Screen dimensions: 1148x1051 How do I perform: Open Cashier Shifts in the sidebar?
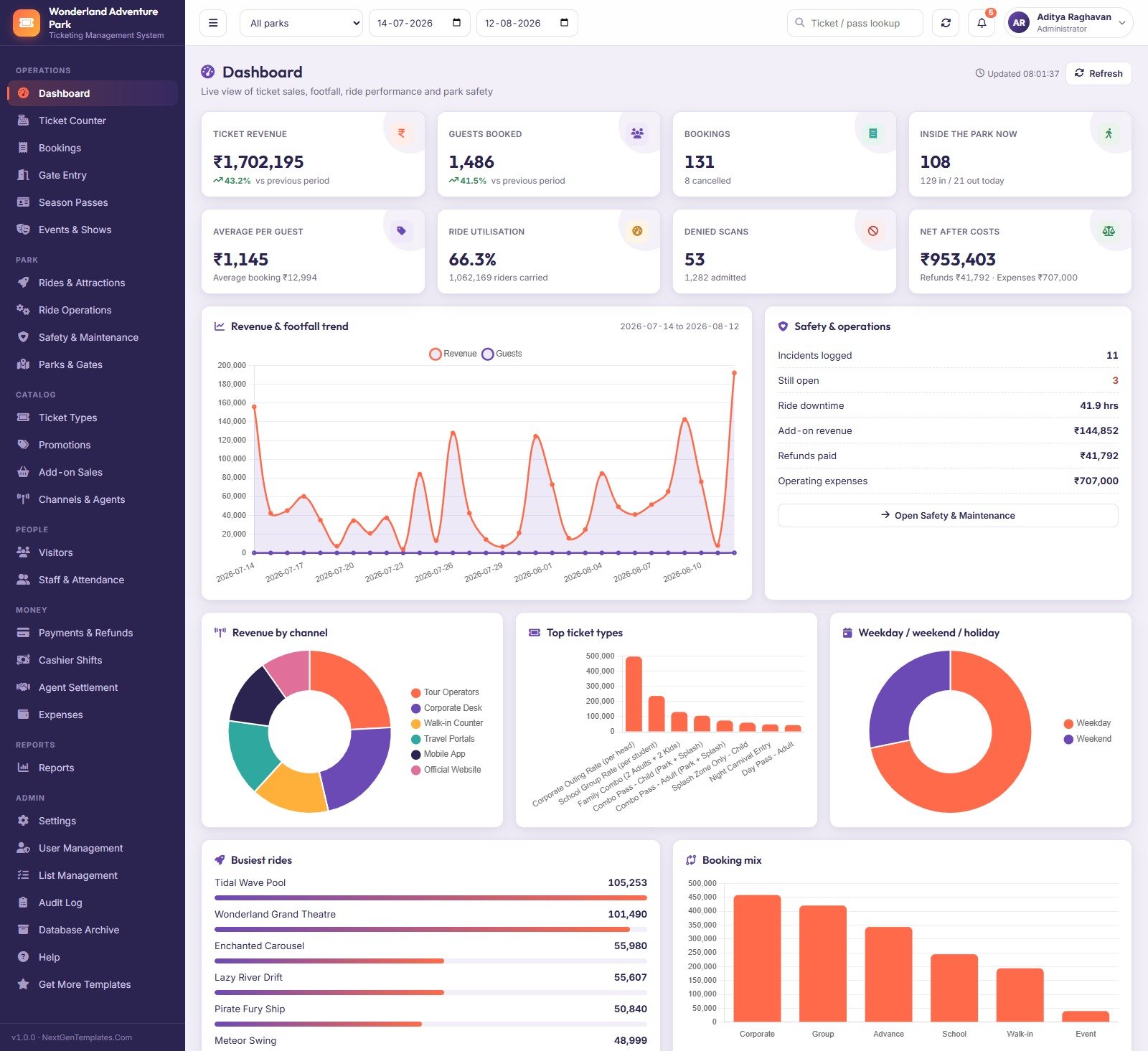[93, 660]
